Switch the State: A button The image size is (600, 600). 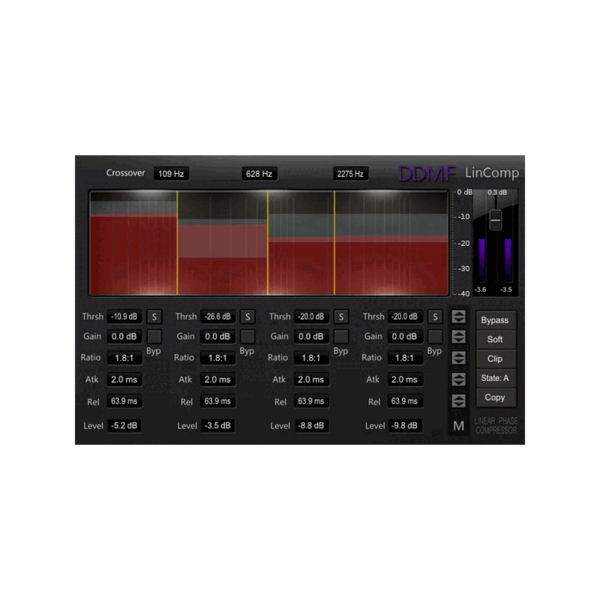pyautogui.click(x=496, y=378)
